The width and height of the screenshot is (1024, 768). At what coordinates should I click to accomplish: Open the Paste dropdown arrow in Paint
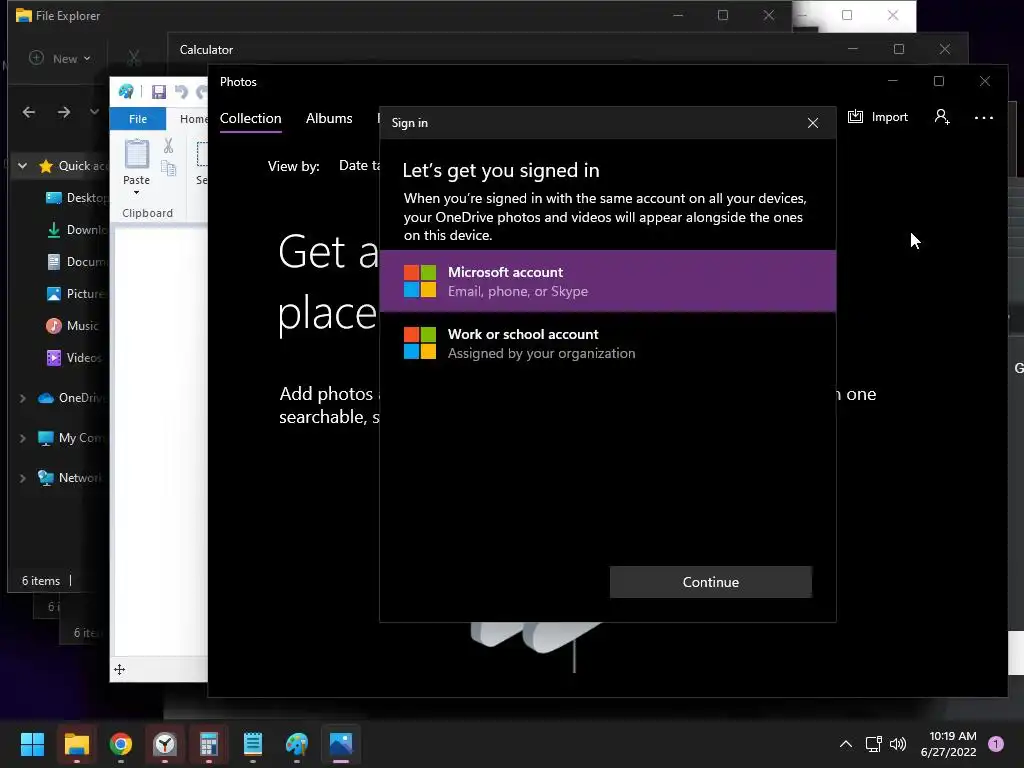136,193
